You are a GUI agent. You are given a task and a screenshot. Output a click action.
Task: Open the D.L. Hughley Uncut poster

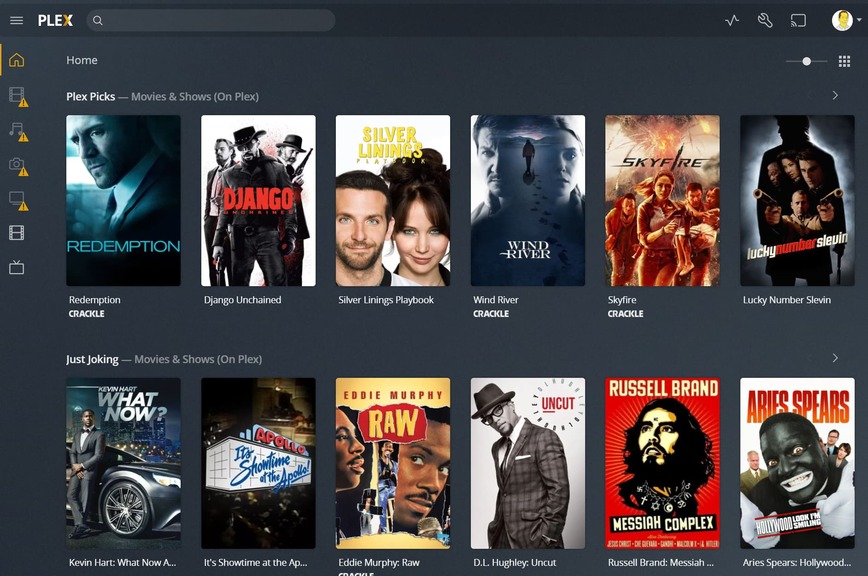528,463
